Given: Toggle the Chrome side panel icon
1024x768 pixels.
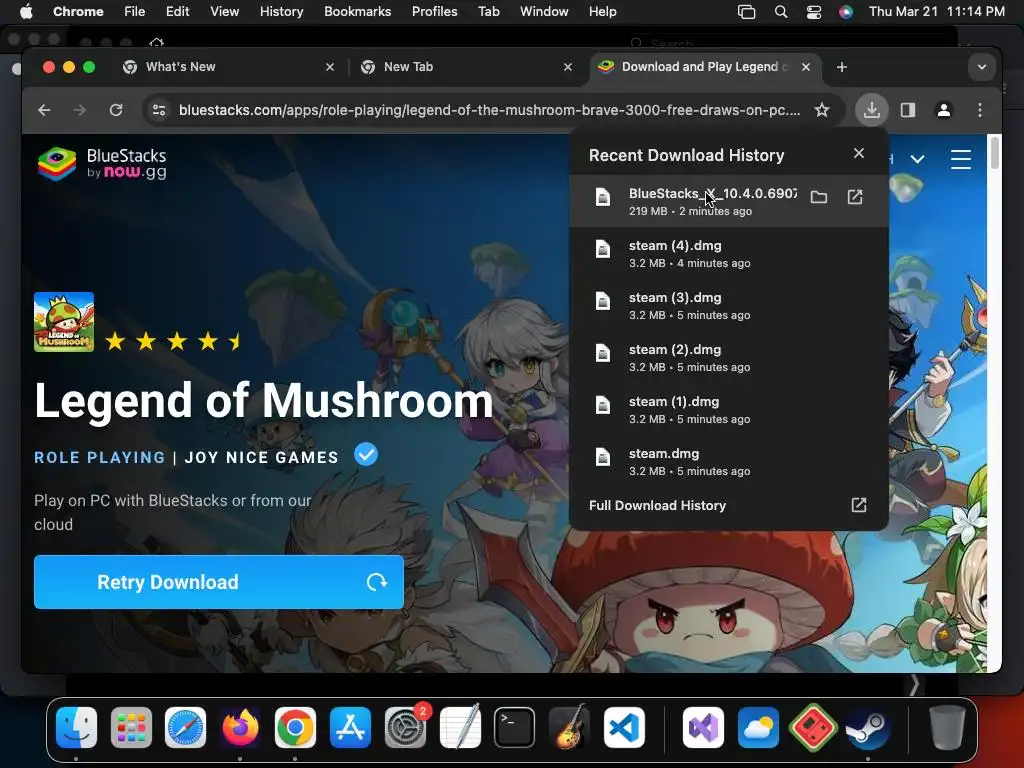Looking at the screenshot, I should [x=908, y=110].
